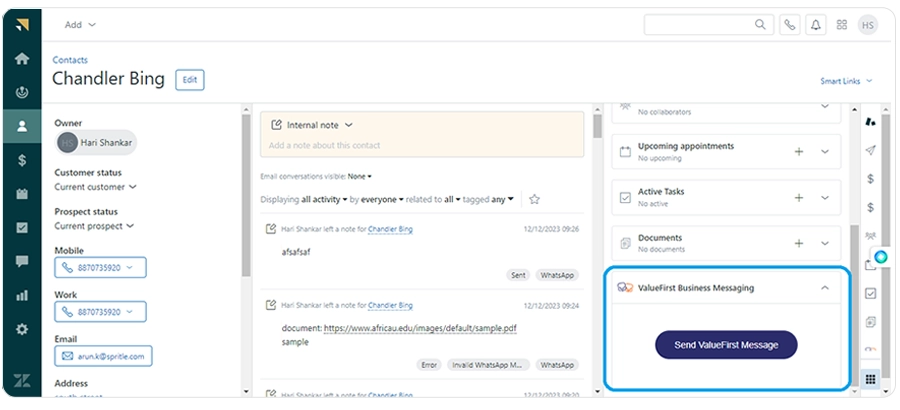
Task: Open the Deals dollar icon in sidebar
Action: (x=22, y=160)
